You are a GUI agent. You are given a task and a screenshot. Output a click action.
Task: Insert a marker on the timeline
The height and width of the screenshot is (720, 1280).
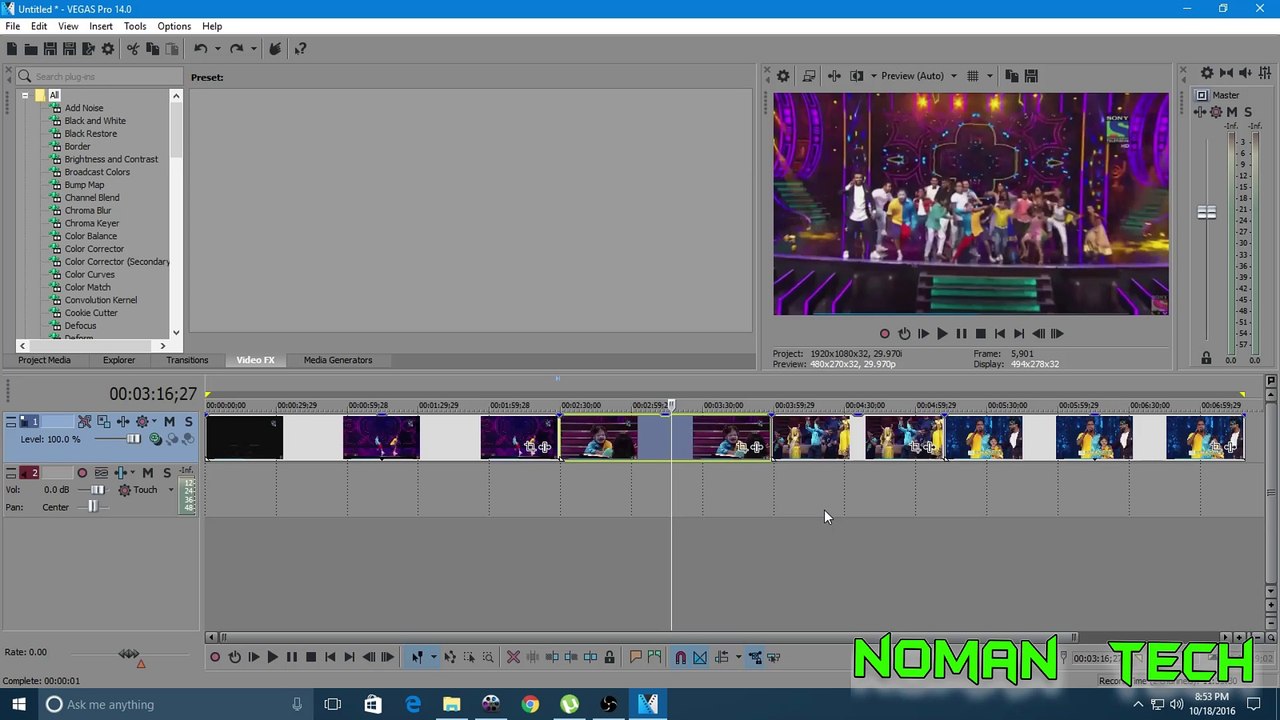coord(635,657)
